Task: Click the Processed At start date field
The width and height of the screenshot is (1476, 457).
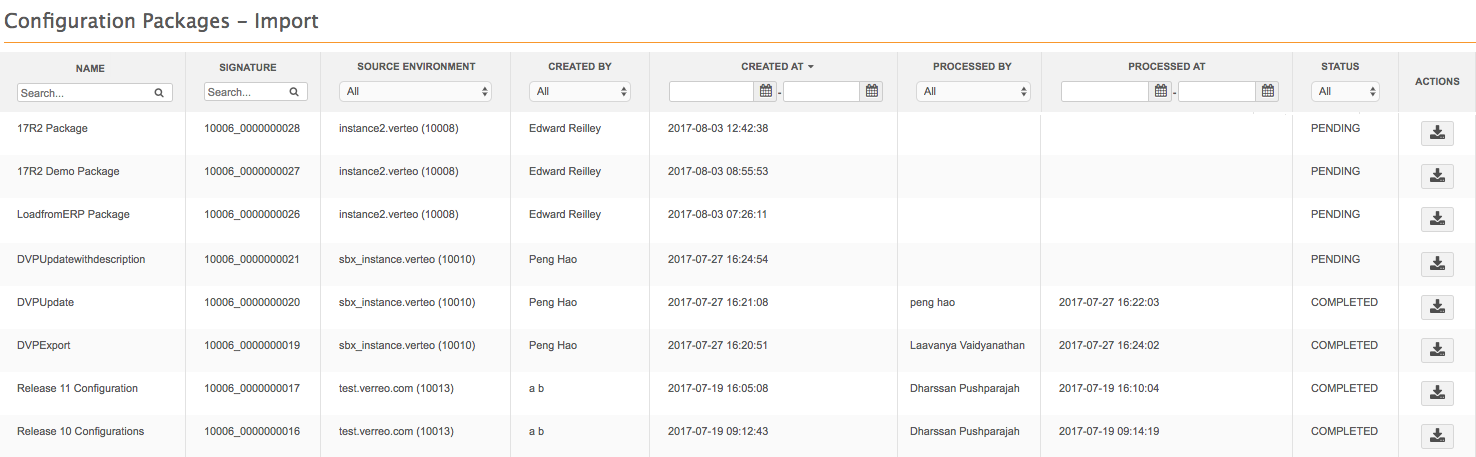Action: click(x=1105, y=91)
